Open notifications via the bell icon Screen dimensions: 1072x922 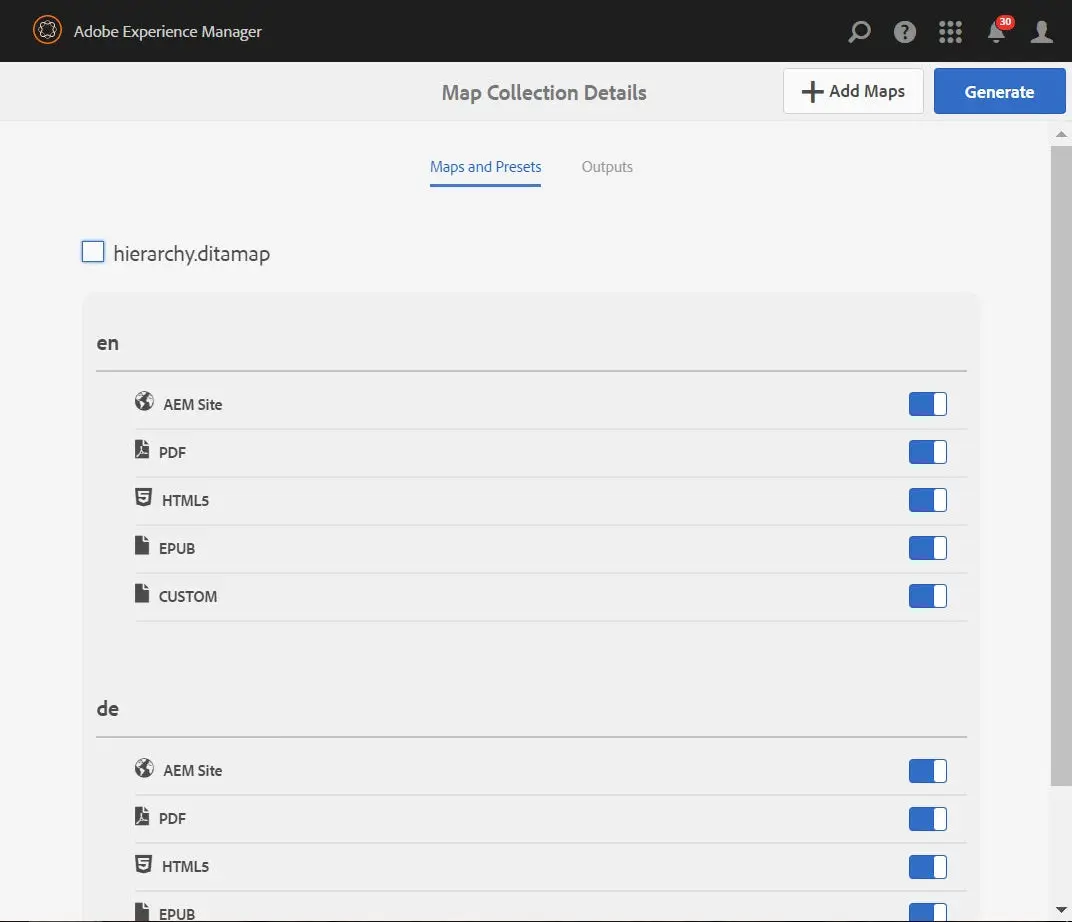pyautogui.click(x=995, y=33)
